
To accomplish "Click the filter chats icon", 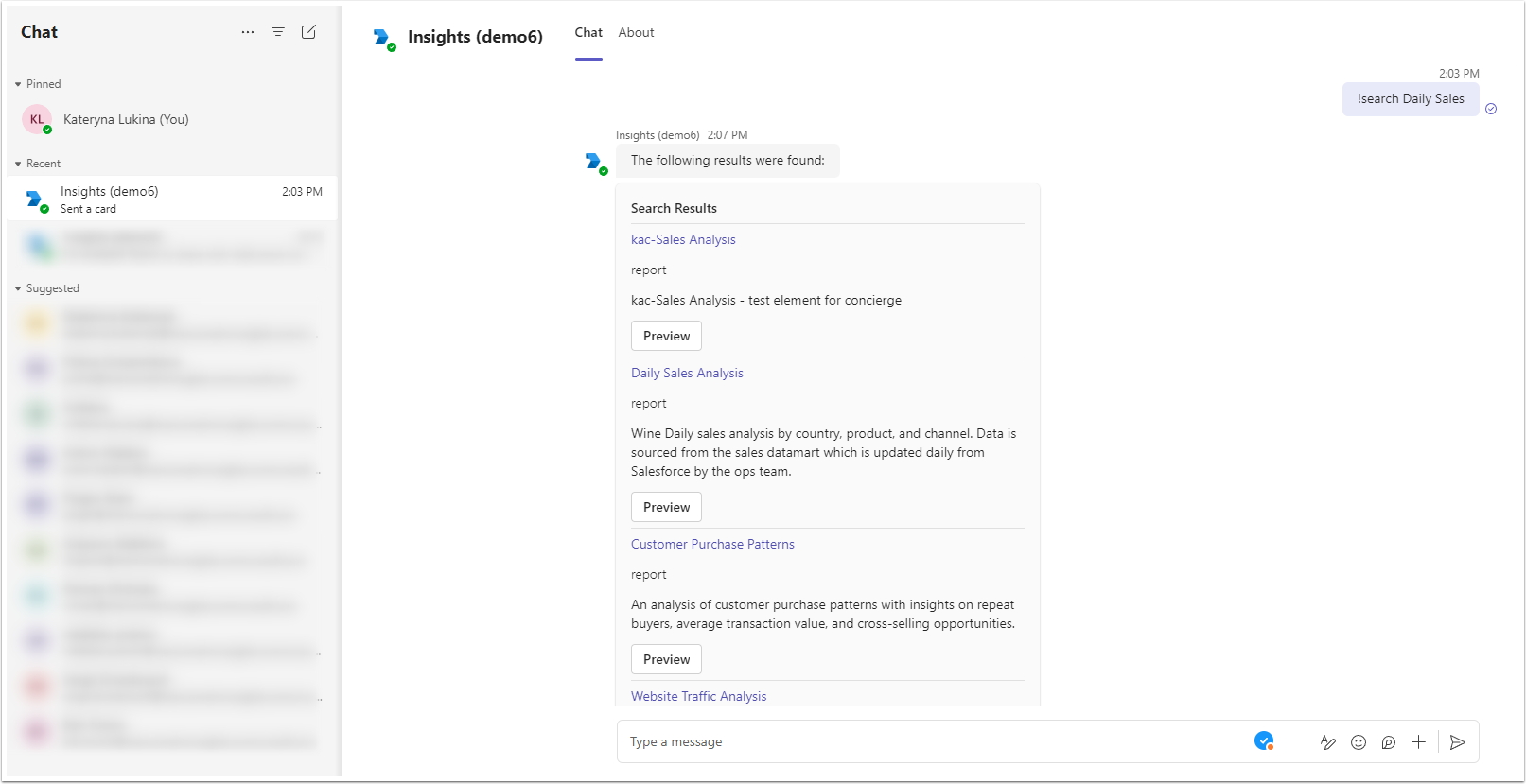I will pyautogui.click(x=278, y=32).
